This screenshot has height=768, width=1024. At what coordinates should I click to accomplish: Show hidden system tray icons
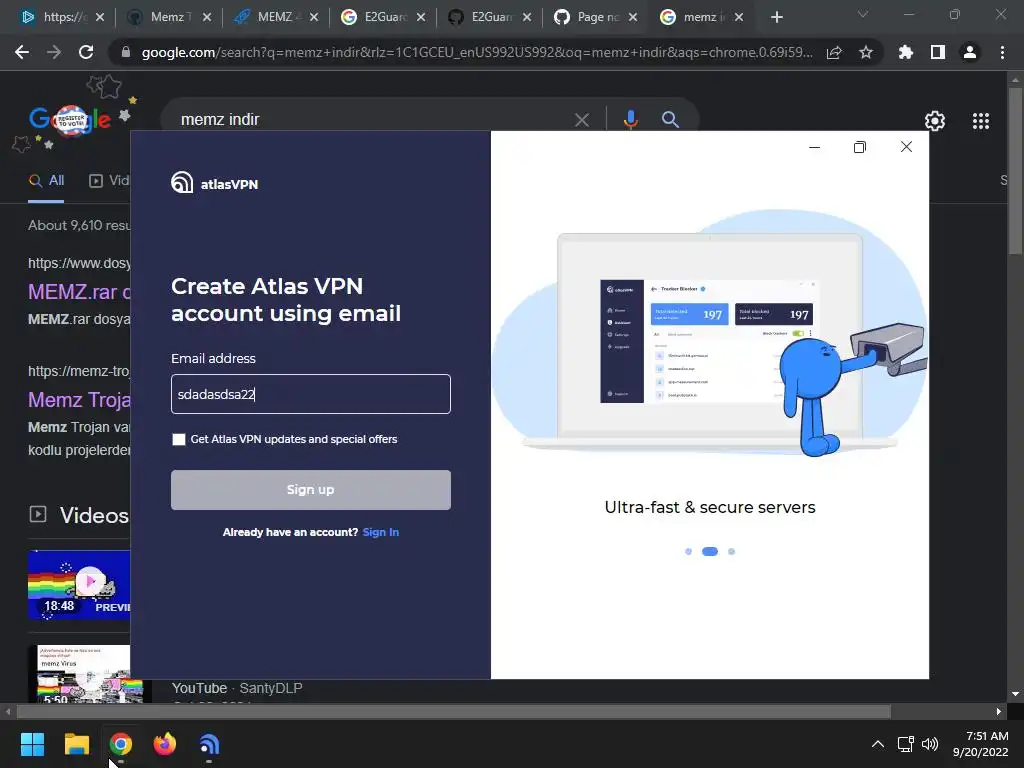[878, 744]
